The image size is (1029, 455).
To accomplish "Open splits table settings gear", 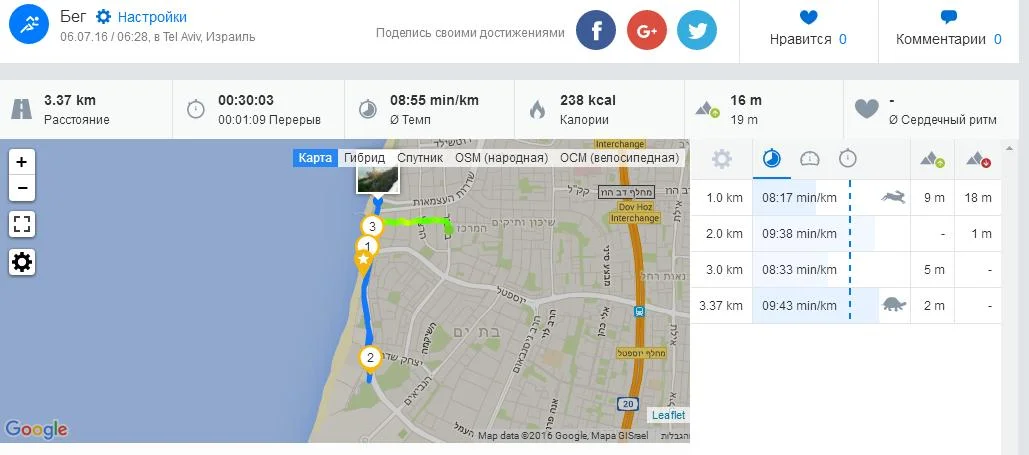I will 722,159.
